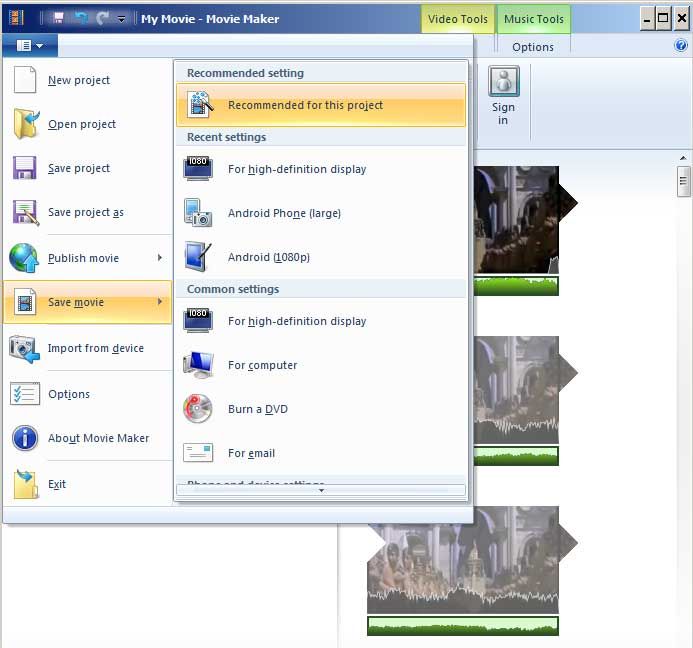This screenshot has height=648, width=693.
Task: Choose For email save setting
Action: pos(321,453)
